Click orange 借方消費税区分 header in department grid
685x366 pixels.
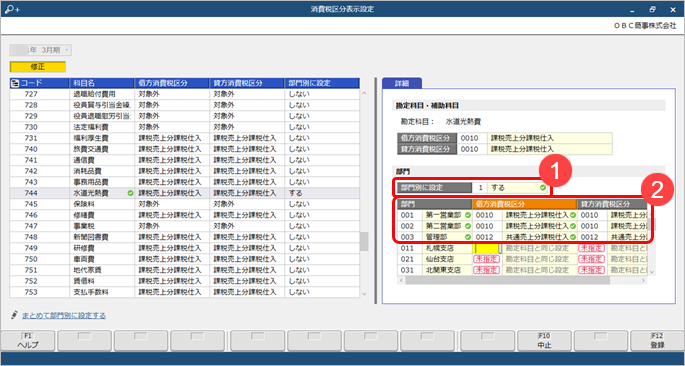[x=525, y=204]
